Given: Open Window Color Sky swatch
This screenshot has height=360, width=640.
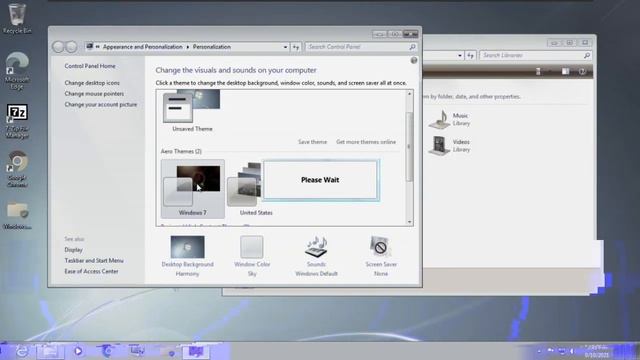Looking at the screenshot, I should click(x=252, y=256).
